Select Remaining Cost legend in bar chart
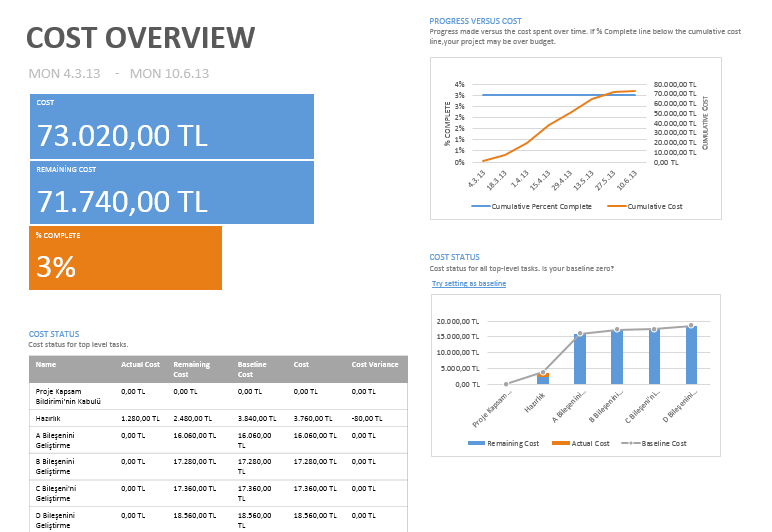Viewport: 772px width, 532px height. click(x=510, y=443)
